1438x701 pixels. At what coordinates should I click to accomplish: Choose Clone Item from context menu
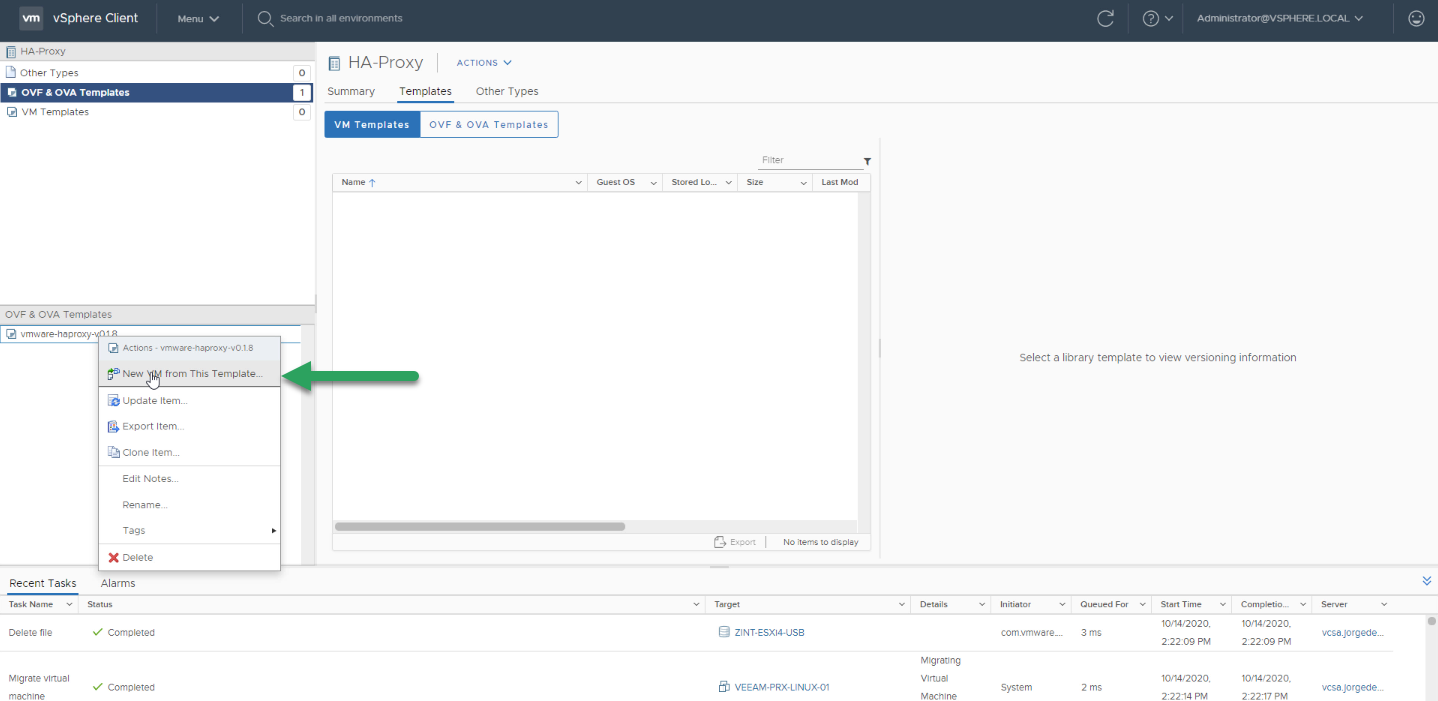pos(189,452)
